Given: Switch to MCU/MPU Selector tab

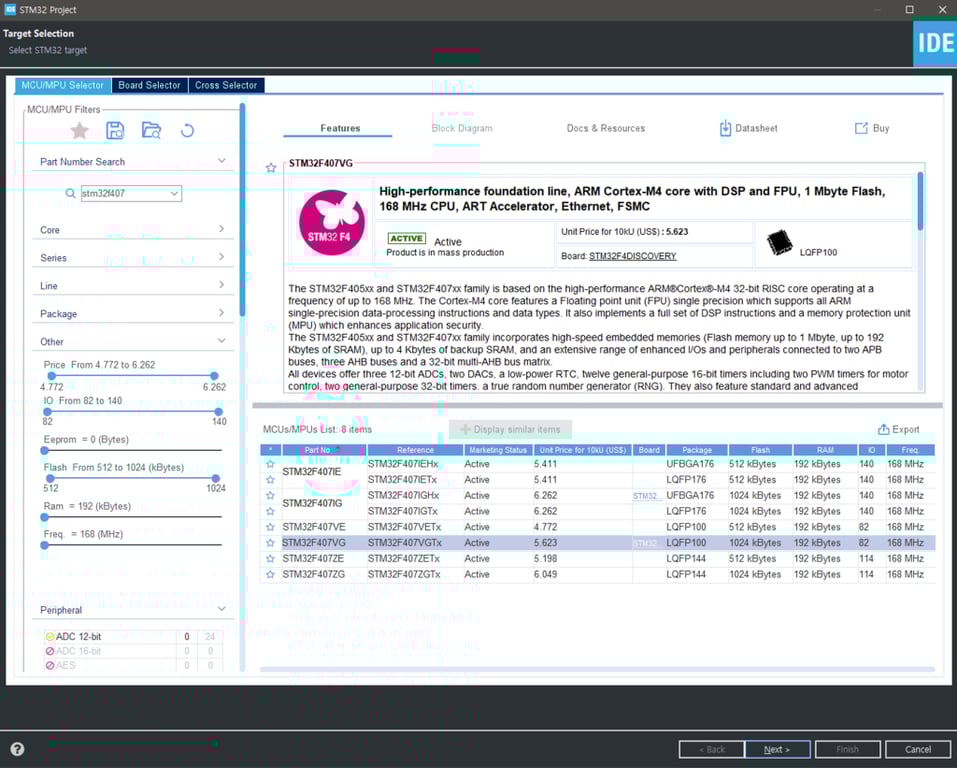Looking at the screenshot, I should (63, 85).
